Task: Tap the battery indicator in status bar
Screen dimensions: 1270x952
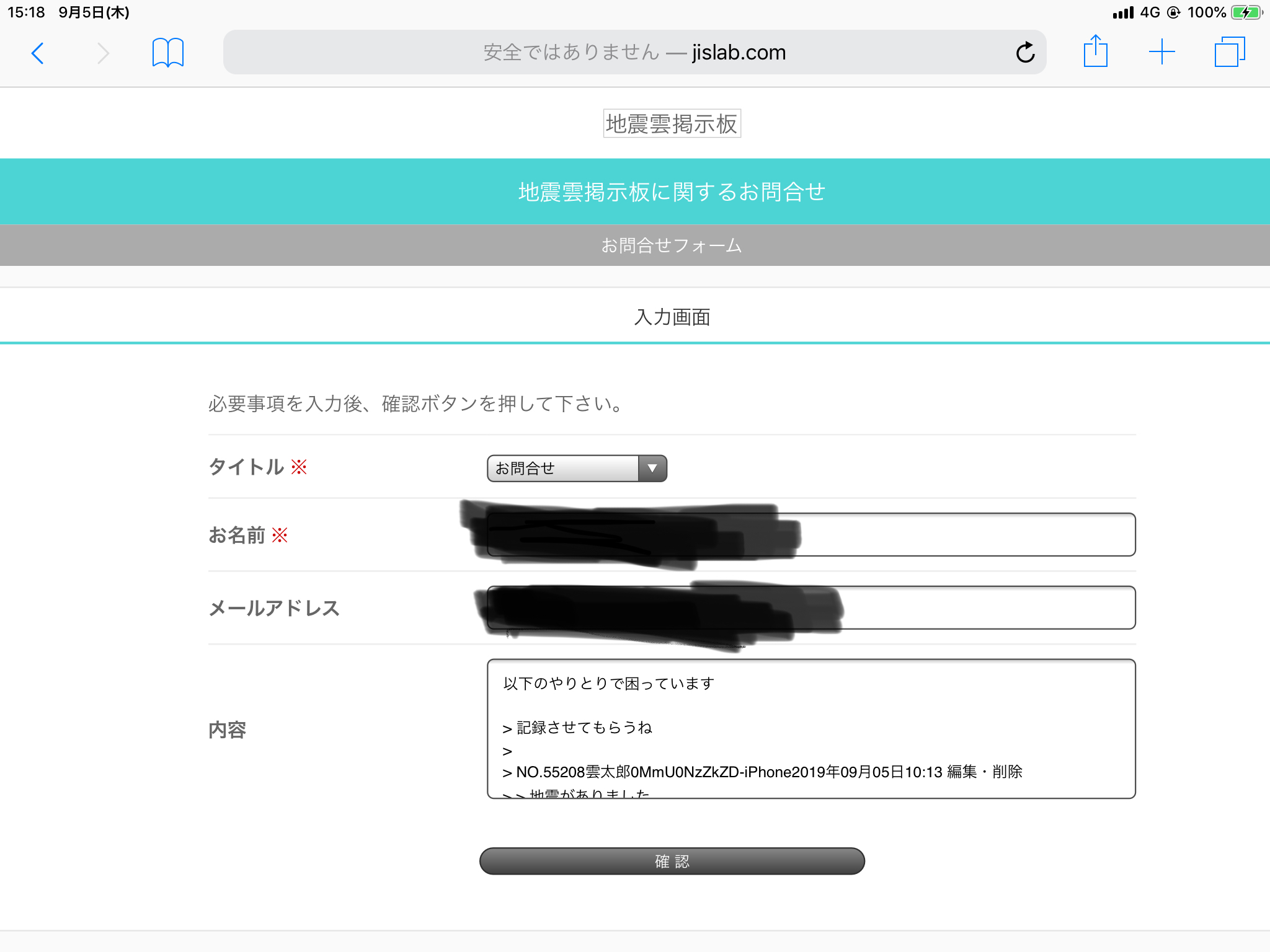Action: tap(1245, 12)
